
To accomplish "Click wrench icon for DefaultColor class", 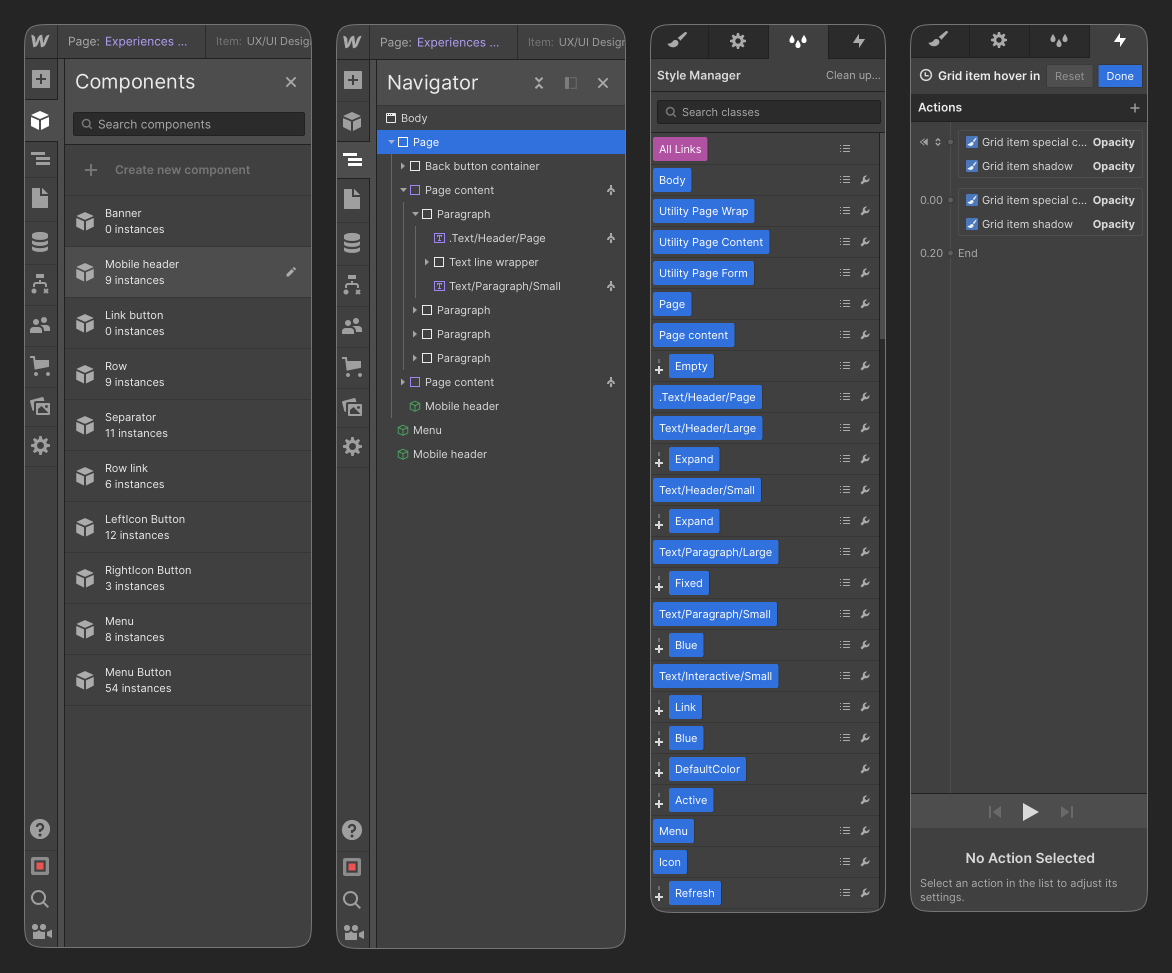I will (865, 769).
